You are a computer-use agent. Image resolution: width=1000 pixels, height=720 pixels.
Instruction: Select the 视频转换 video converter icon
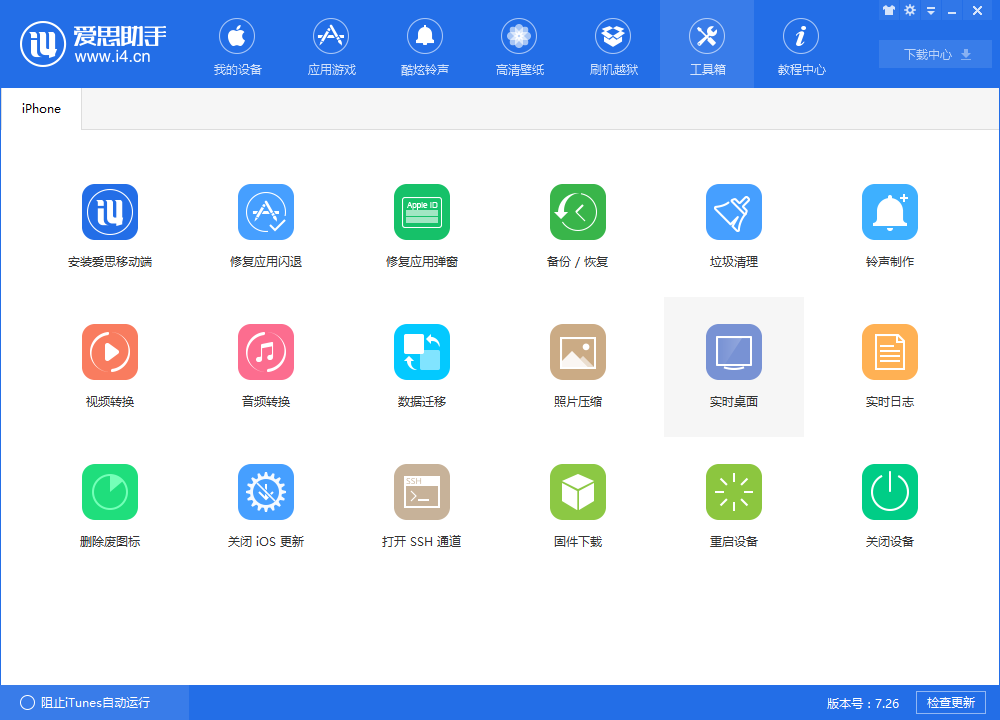(110, 352)
